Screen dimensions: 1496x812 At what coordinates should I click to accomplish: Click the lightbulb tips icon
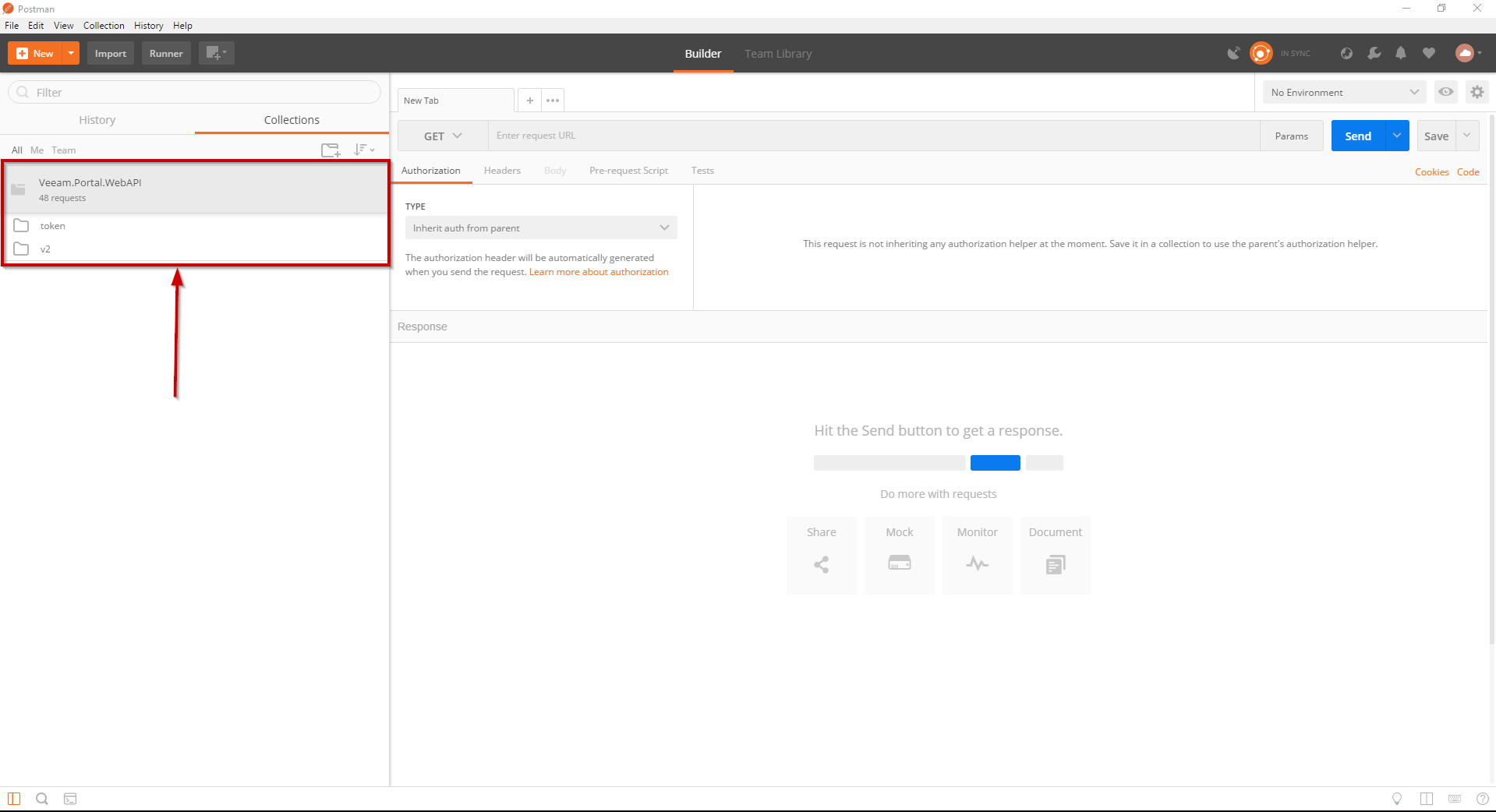[1397, 798]
